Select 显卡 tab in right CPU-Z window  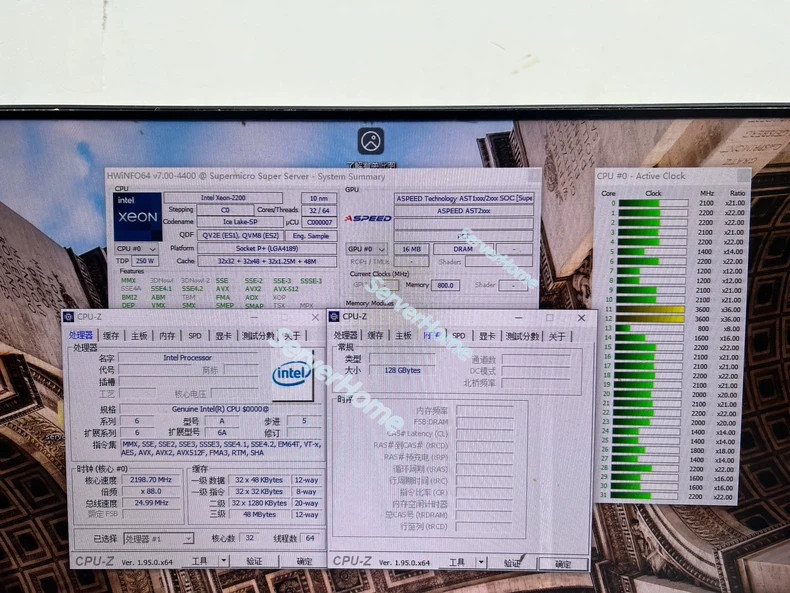click(487, 336)
